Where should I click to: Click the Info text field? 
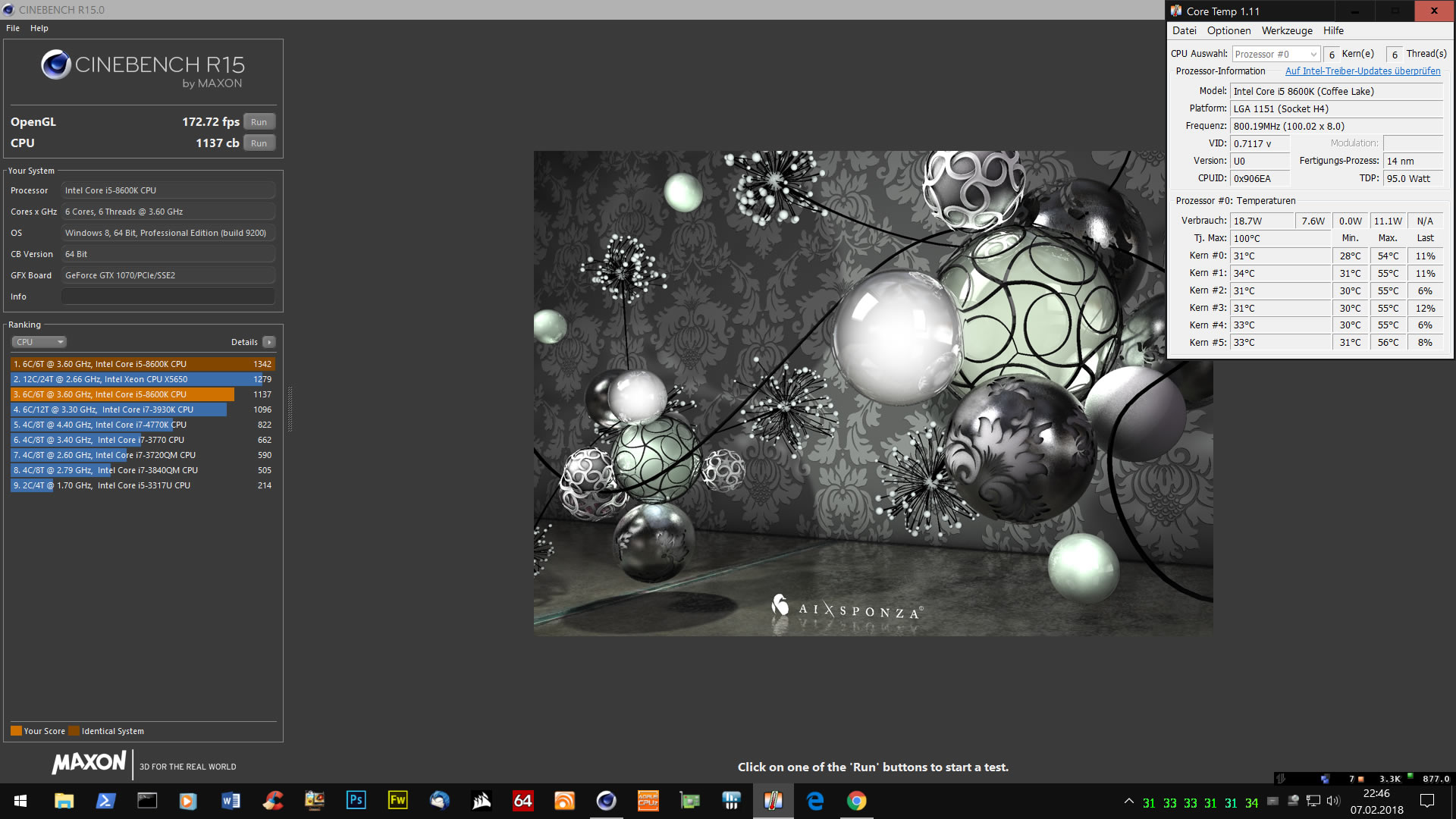tap(168, 297)
